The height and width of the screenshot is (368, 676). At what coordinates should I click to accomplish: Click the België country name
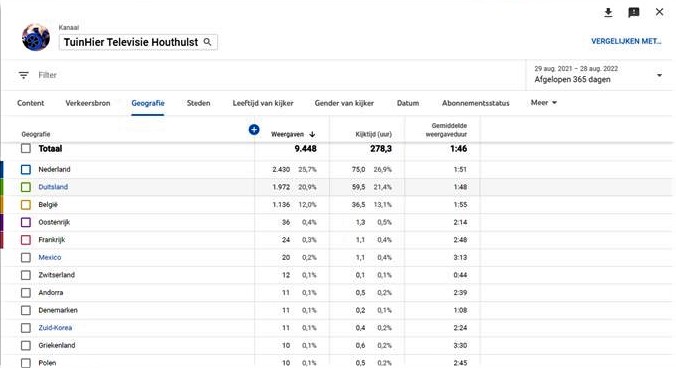tap(48, 205)
